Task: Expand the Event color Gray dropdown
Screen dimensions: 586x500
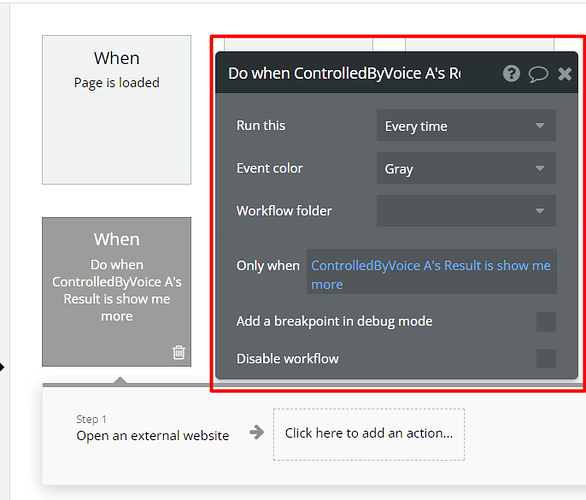Action: (x=466, y=168)
